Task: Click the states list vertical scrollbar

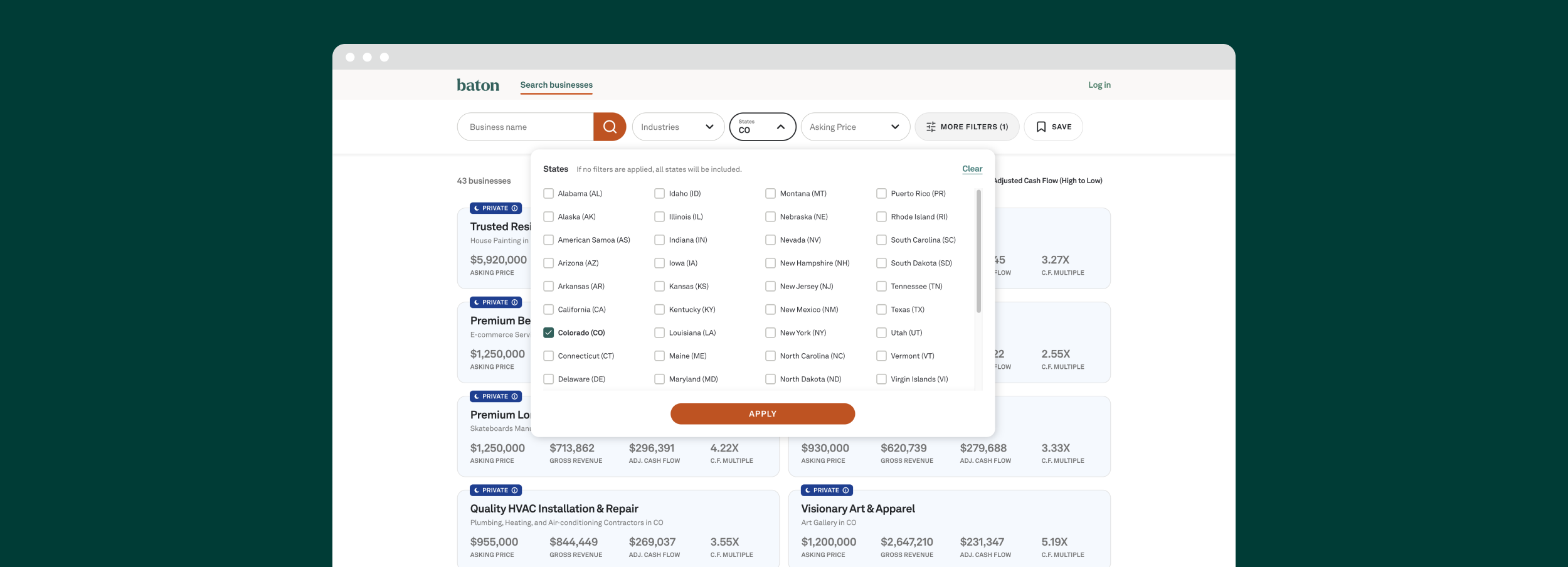Action: click(x=978, y=252)
